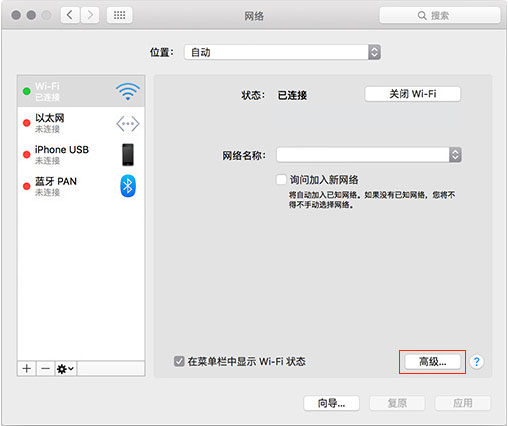Image resolution: width=508 pixels, height=426 pixels.
Task: Select the iPhone USB phone icon
Action: tap(128, 155)
